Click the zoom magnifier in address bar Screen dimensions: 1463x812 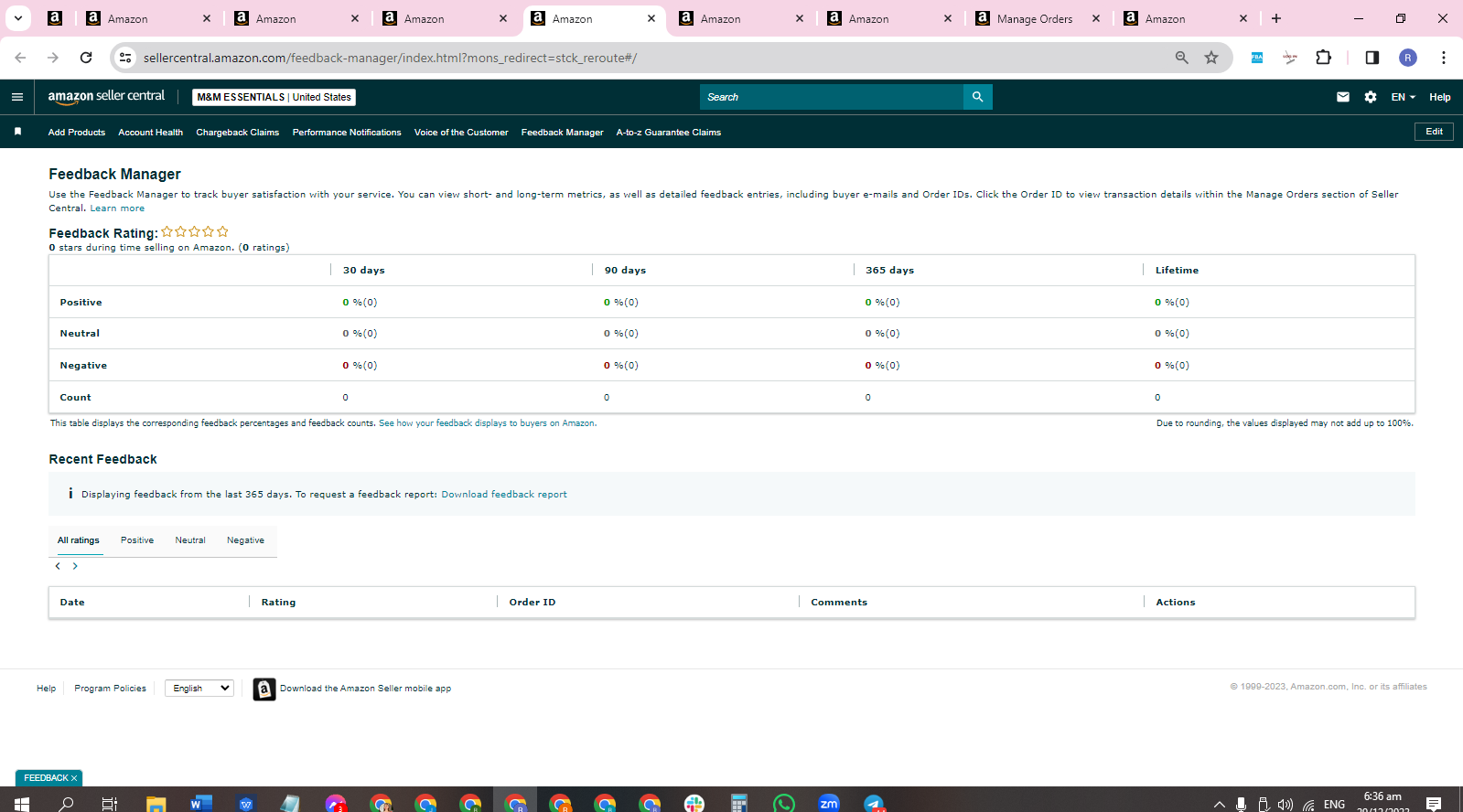(x=1182, y=58)
